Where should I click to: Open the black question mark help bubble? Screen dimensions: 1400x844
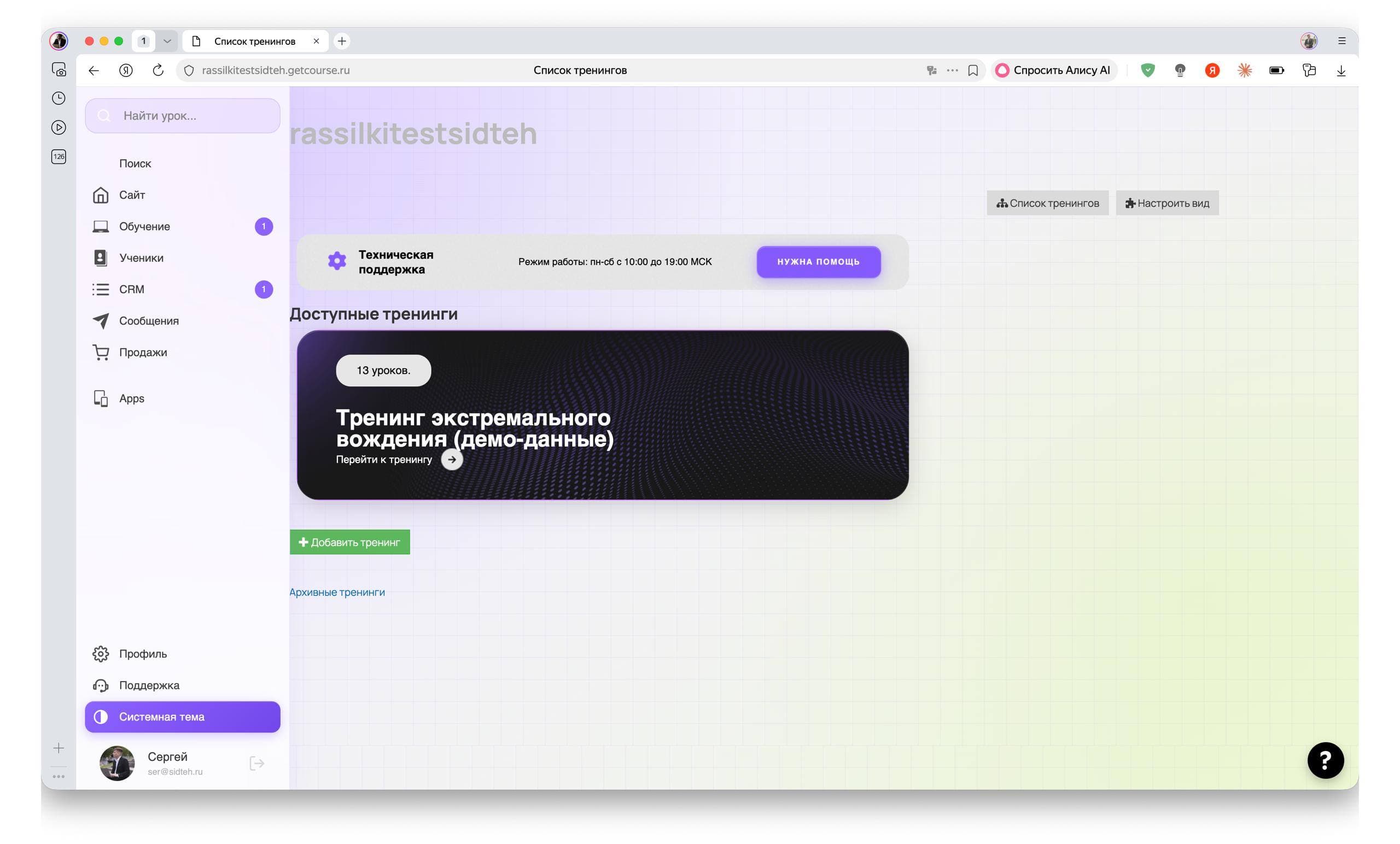coord(1325,760)
